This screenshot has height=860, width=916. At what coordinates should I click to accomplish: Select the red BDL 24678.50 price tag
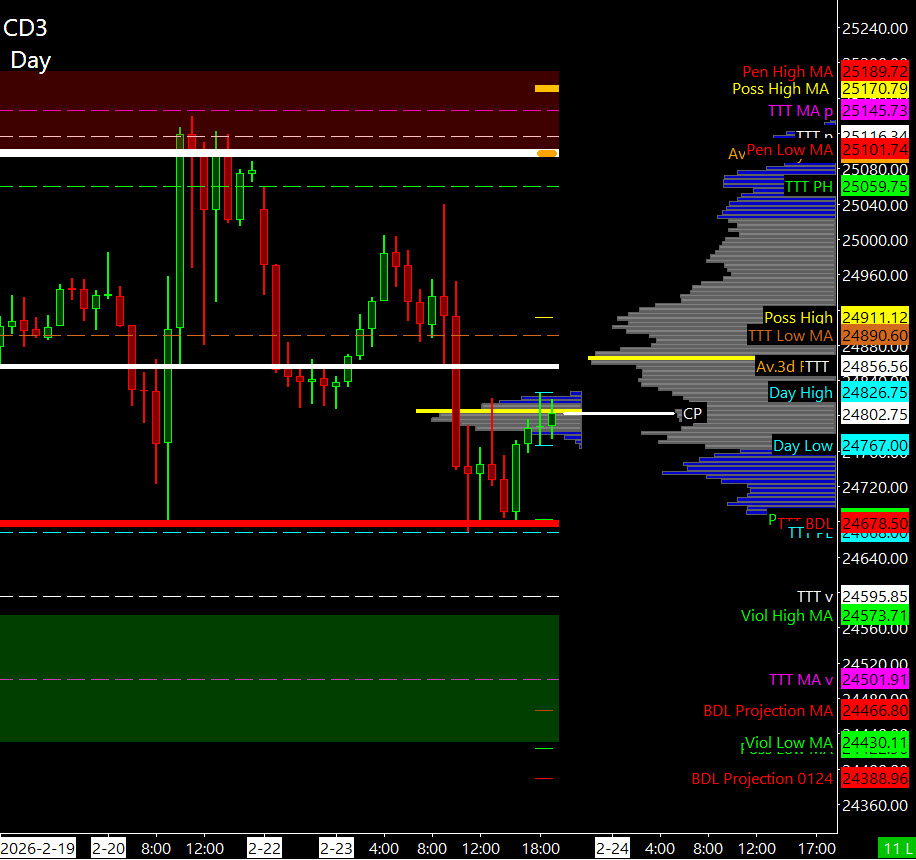coord(874,523)
